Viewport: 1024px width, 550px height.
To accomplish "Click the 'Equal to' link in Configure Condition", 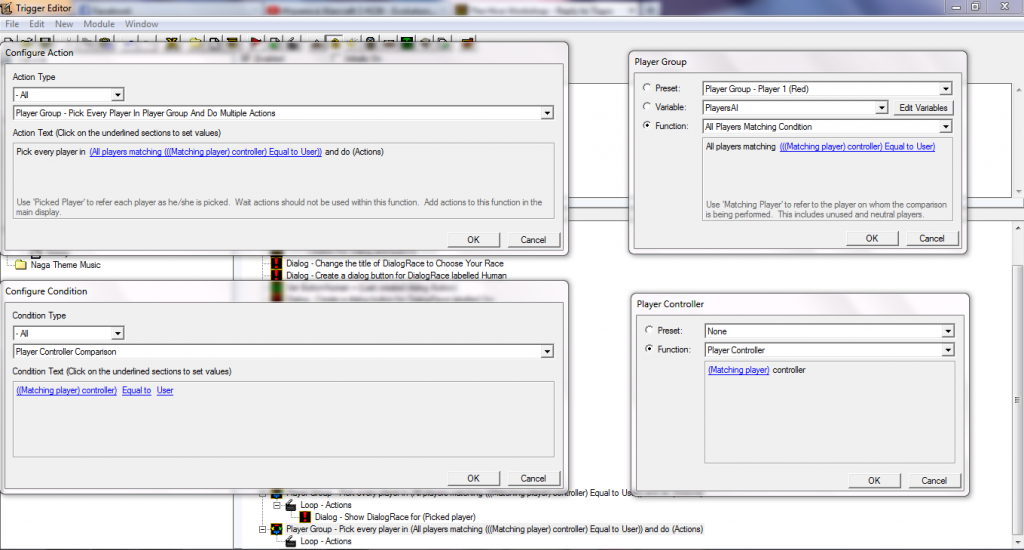I will click(x=136, y=390).
